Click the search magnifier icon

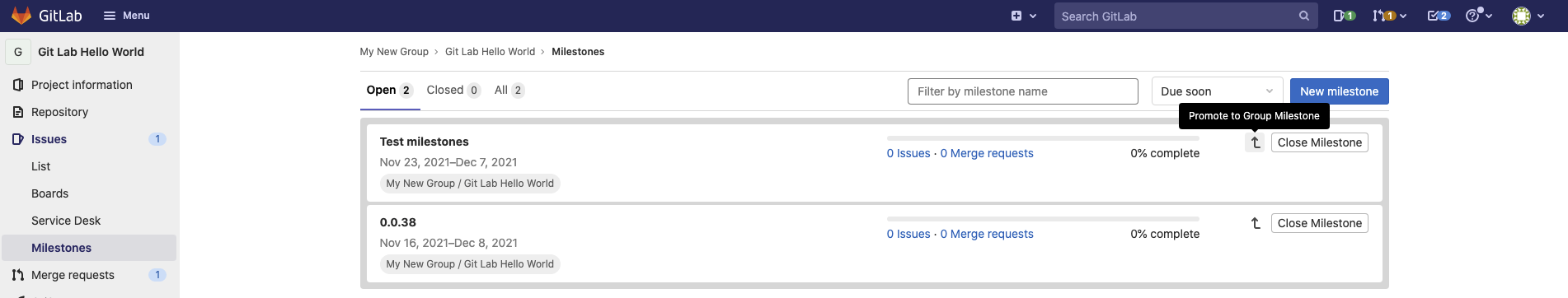point(1303,16)
